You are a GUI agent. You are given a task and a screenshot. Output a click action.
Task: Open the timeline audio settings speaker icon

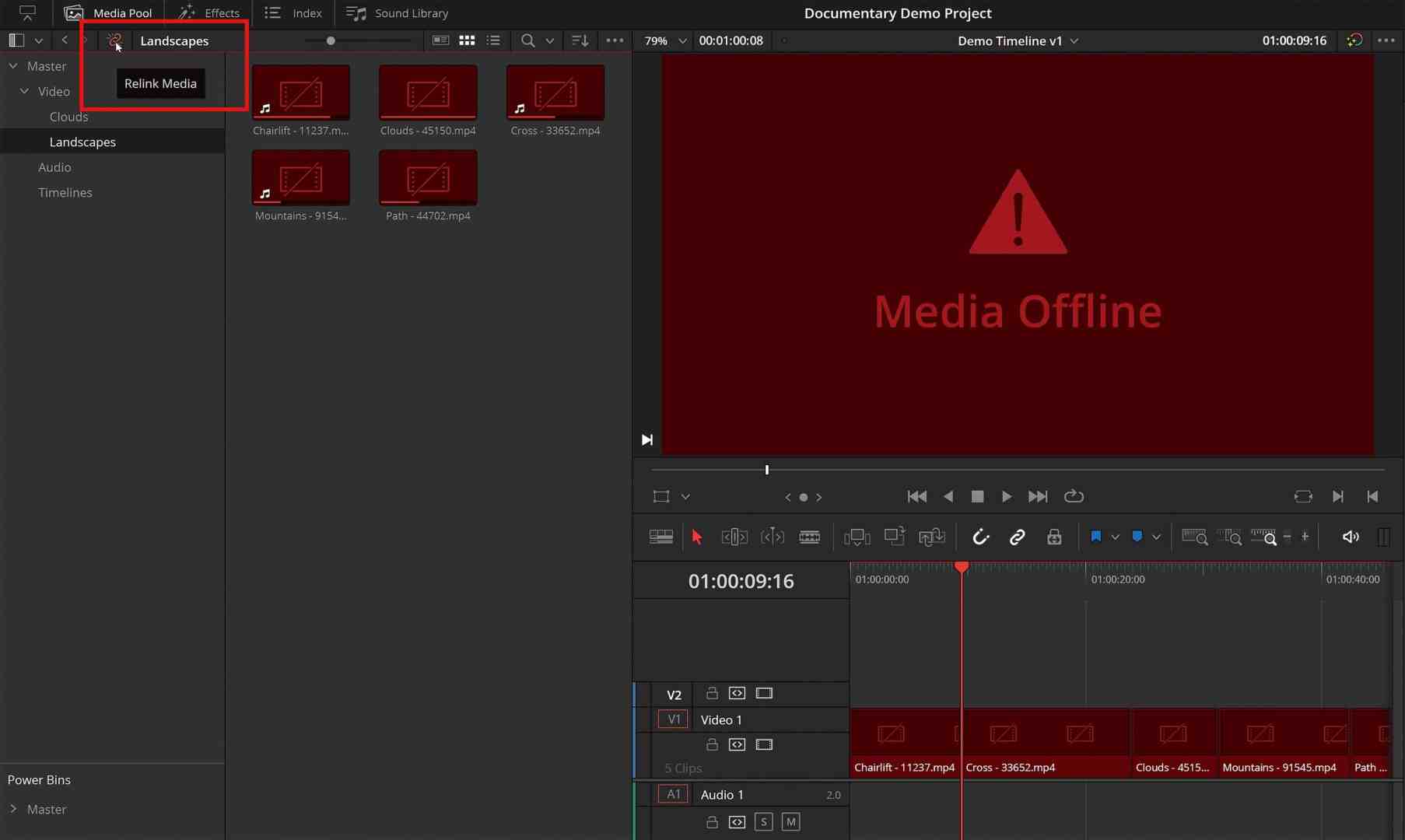[x=1350, y=537]
